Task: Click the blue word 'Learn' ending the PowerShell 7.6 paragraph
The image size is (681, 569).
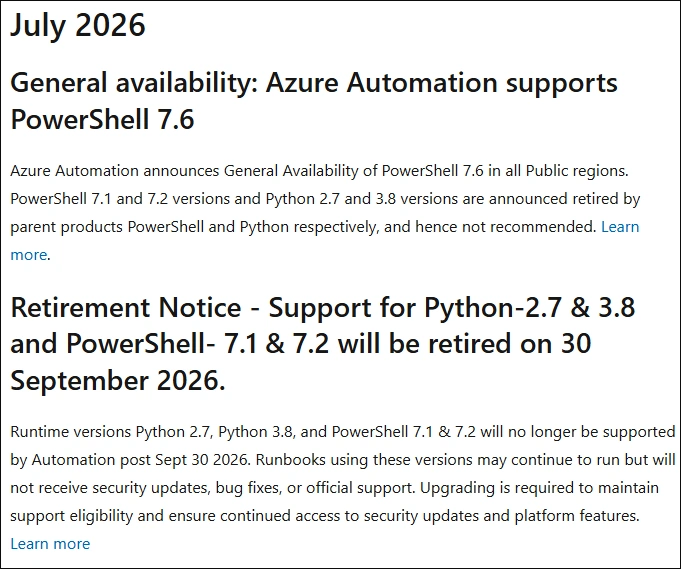Action: (620, 226)
